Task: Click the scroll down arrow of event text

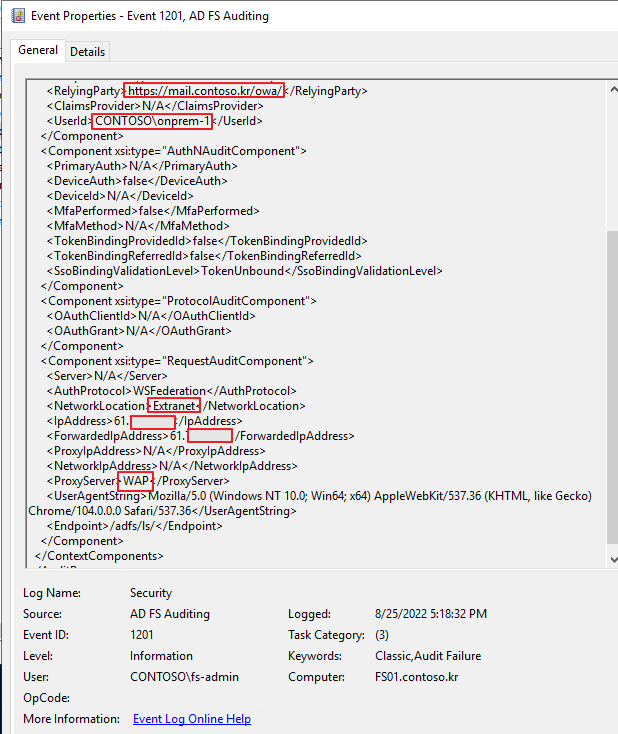Action: (613, 559)
